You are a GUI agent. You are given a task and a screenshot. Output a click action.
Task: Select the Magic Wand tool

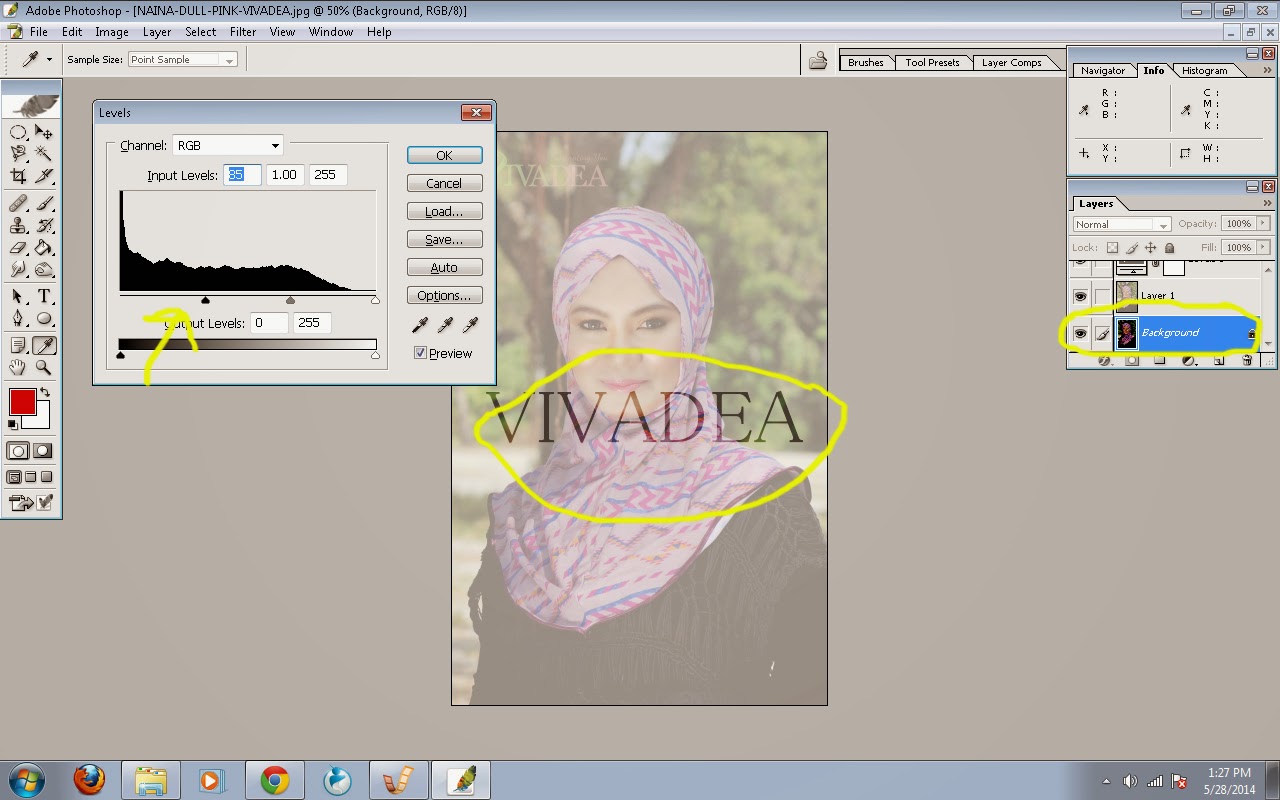pos(44,154)
